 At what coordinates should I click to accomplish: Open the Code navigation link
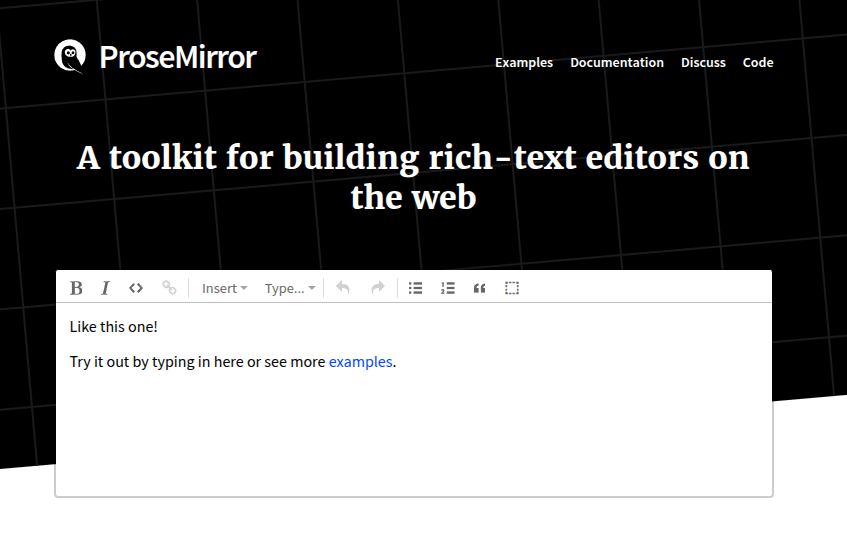point(758,63)
